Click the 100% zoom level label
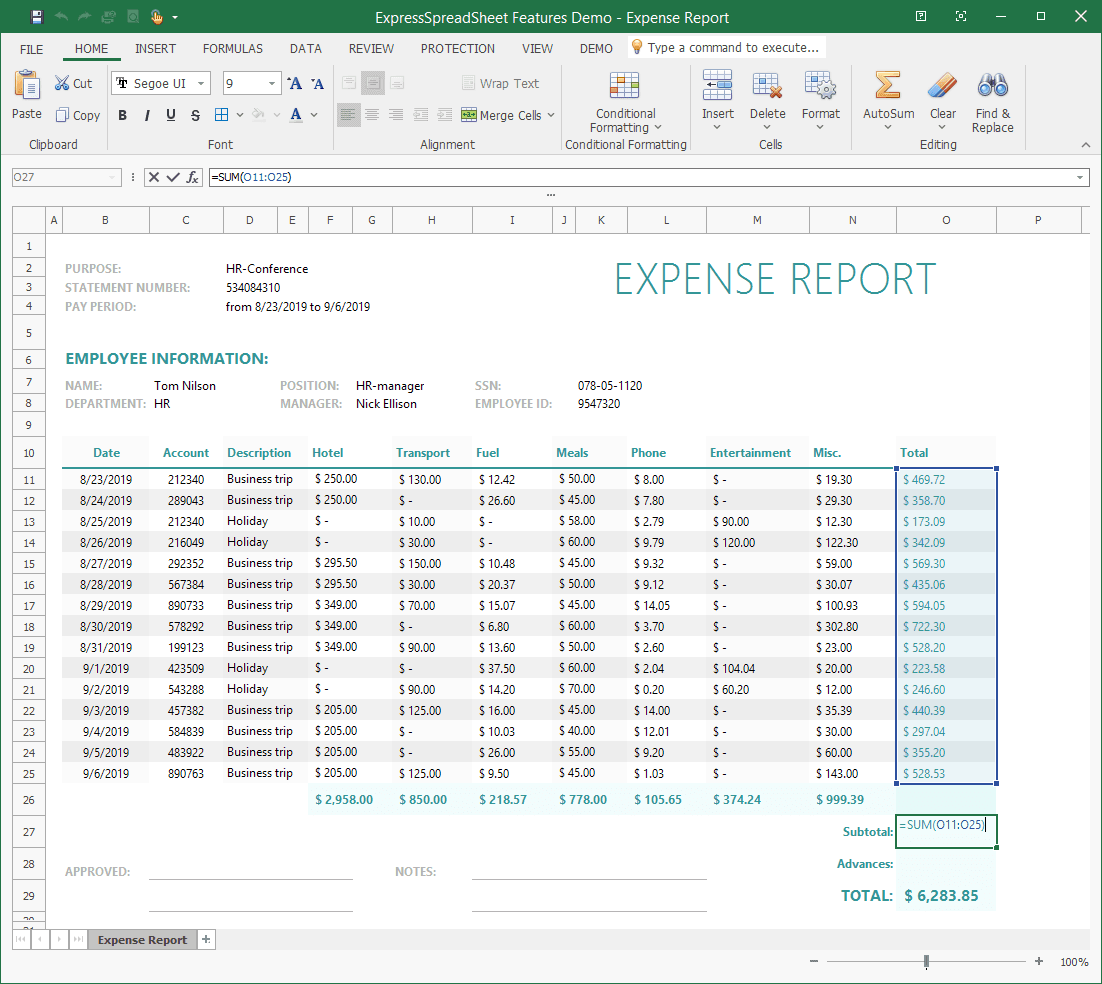Image resolution: width=1102 pixels, height=984 pixels. (x=1074, y=962)
